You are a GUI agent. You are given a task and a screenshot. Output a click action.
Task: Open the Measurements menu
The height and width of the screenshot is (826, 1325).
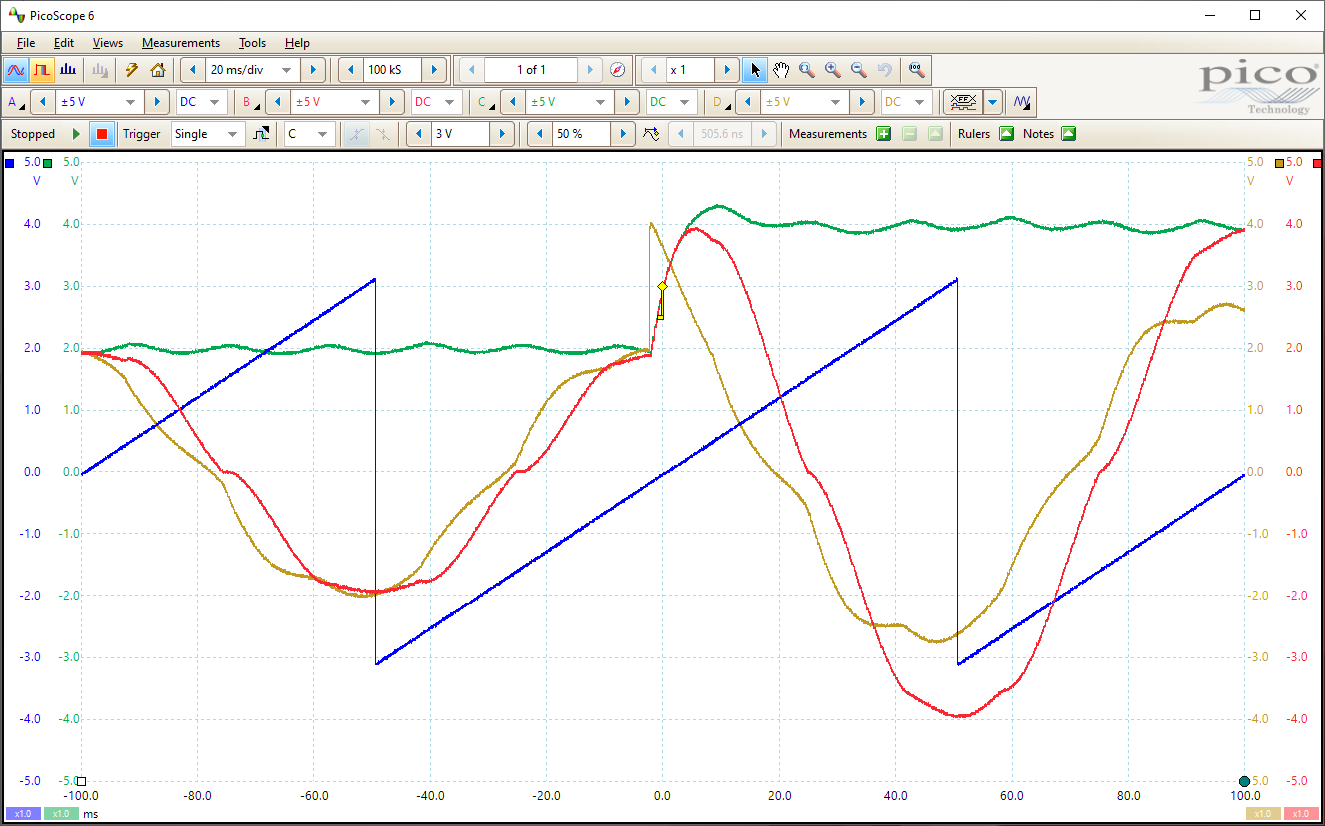click(181, 42)
